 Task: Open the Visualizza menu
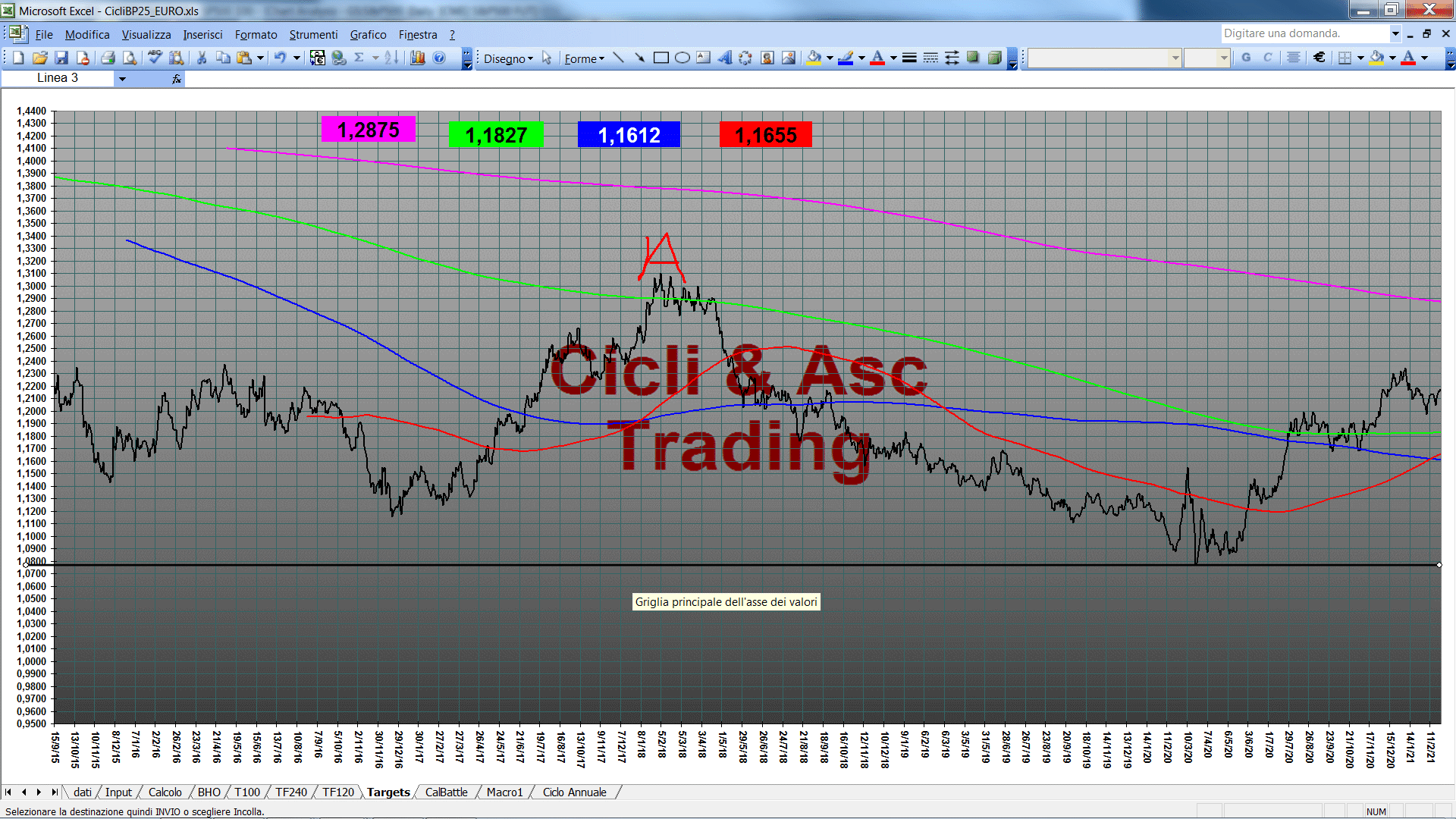coord(146,34)
